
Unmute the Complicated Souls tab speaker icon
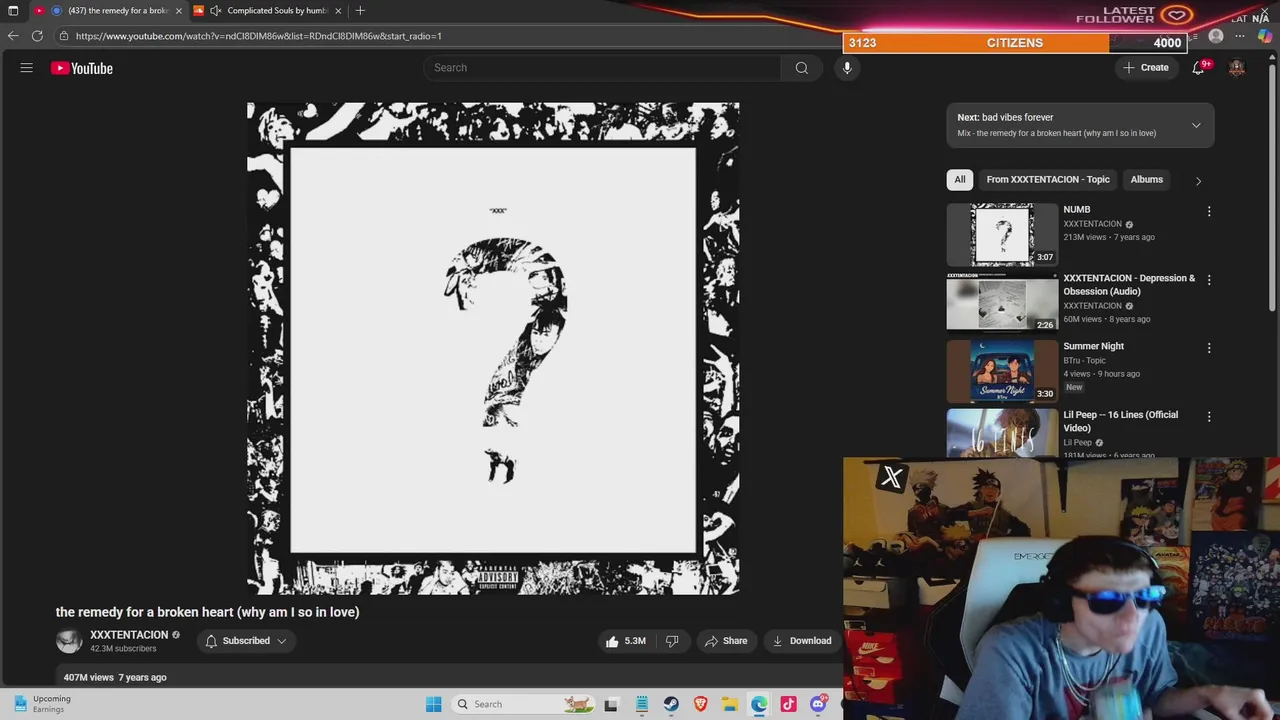[x=215, y=10]
